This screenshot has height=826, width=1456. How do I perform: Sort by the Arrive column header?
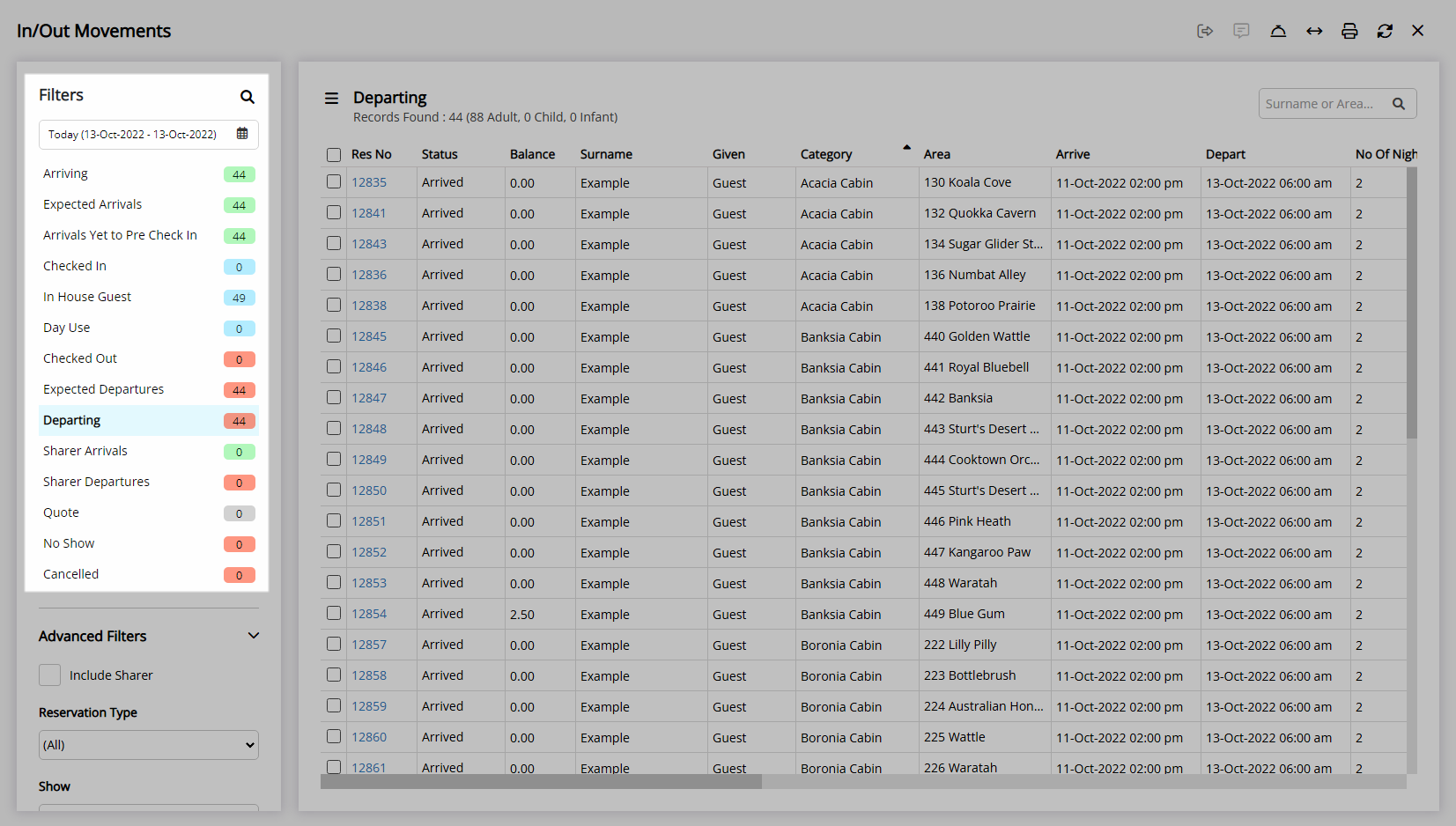[1073, 154]
